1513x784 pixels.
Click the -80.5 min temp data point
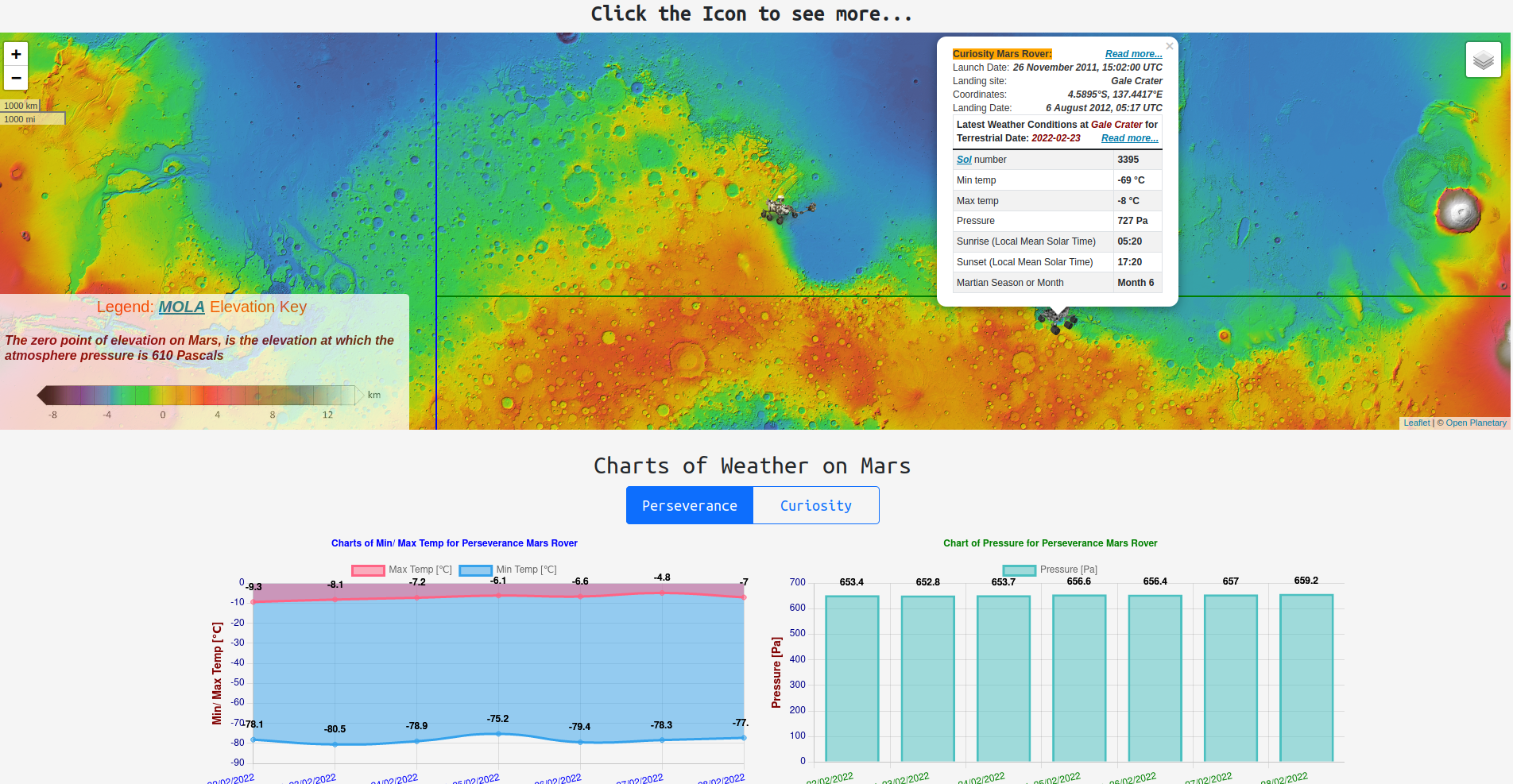(x=335, y=744)
